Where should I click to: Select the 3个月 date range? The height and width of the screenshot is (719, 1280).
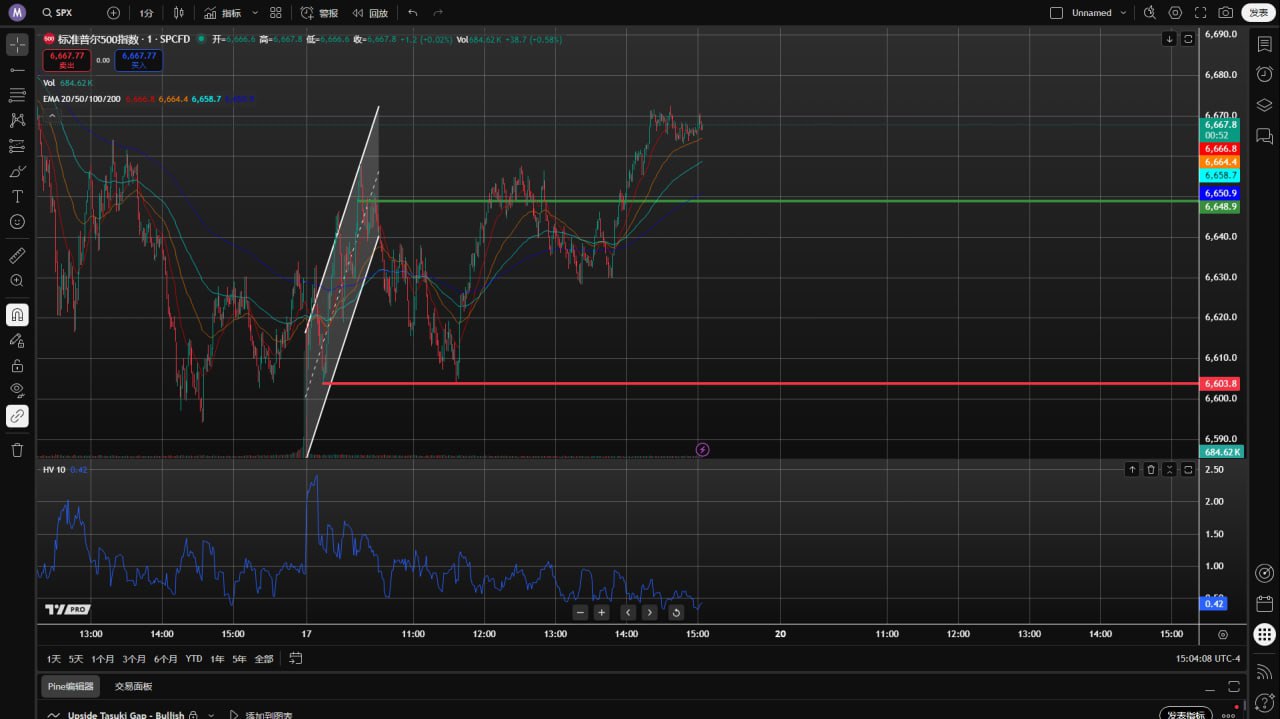(x=134, y=659)
